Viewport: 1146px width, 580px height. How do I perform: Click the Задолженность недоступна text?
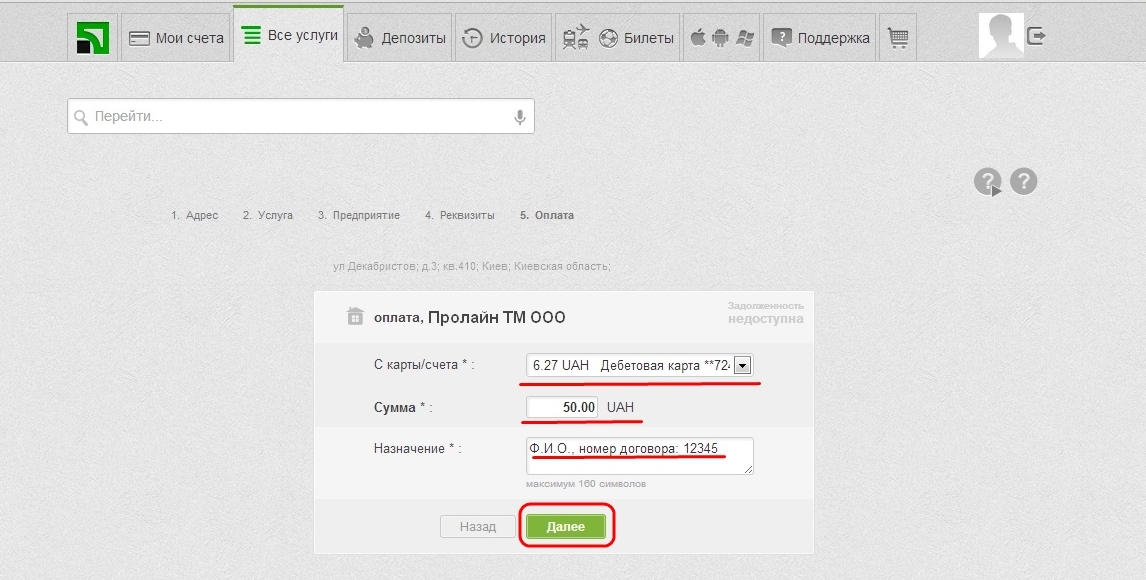tap(765, 313)
